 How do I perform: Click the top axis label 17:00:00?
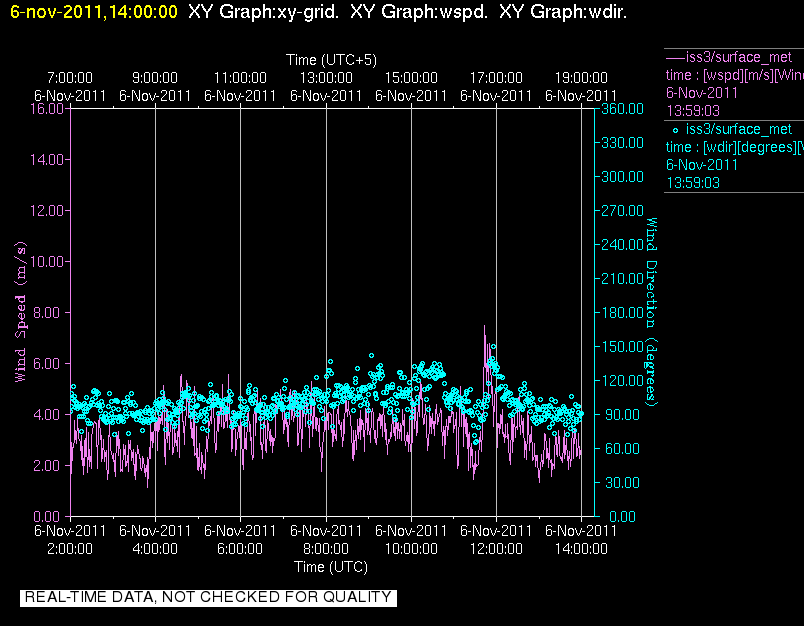click(x=496, y=78)
